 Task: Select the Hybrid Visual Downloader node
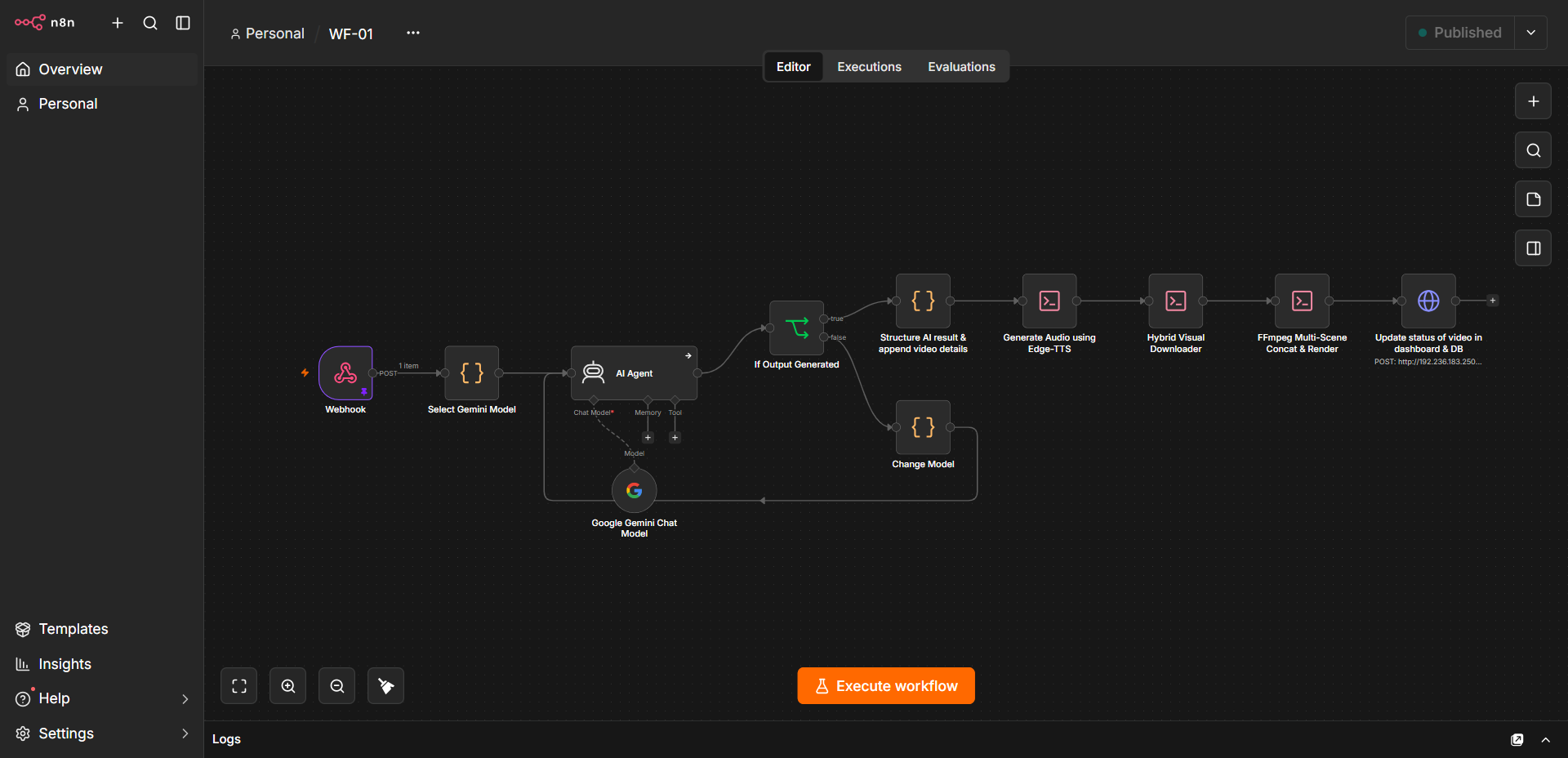pos(1176,301)
